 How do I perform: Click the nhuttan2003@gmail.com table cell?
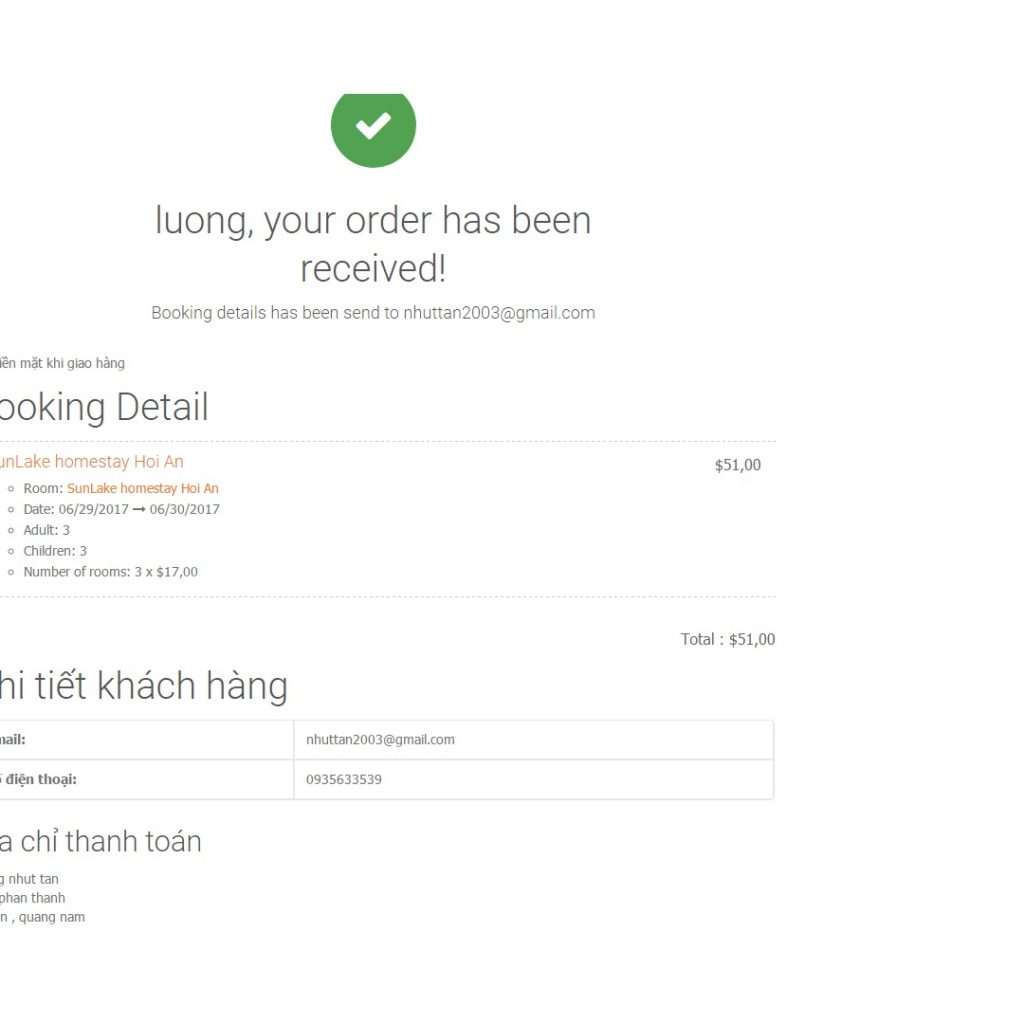pyautogui.click(x=534, y=740)
